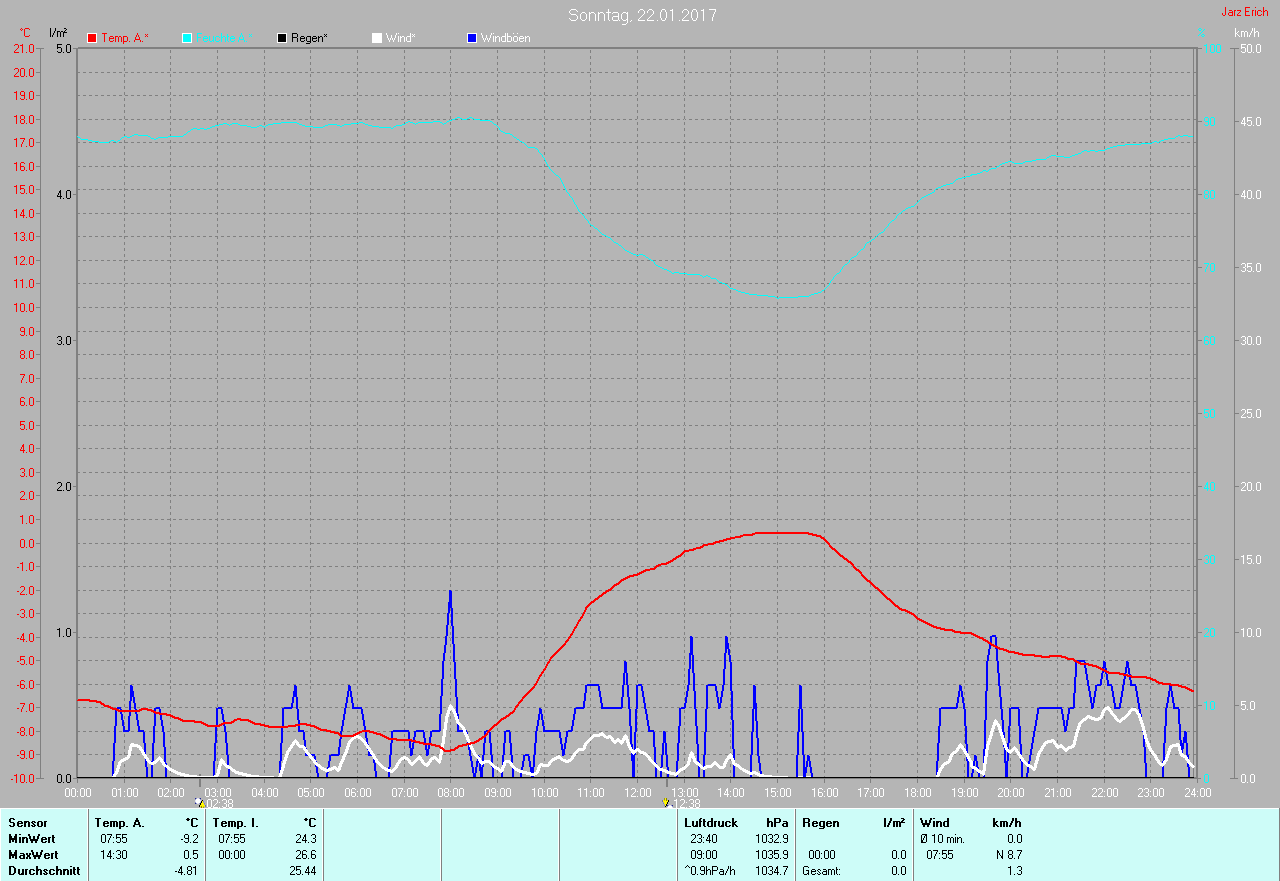This screenshot has height=881, width=1280.
Task: Click the black Regen legend swatch
Action: pos(282,38)
